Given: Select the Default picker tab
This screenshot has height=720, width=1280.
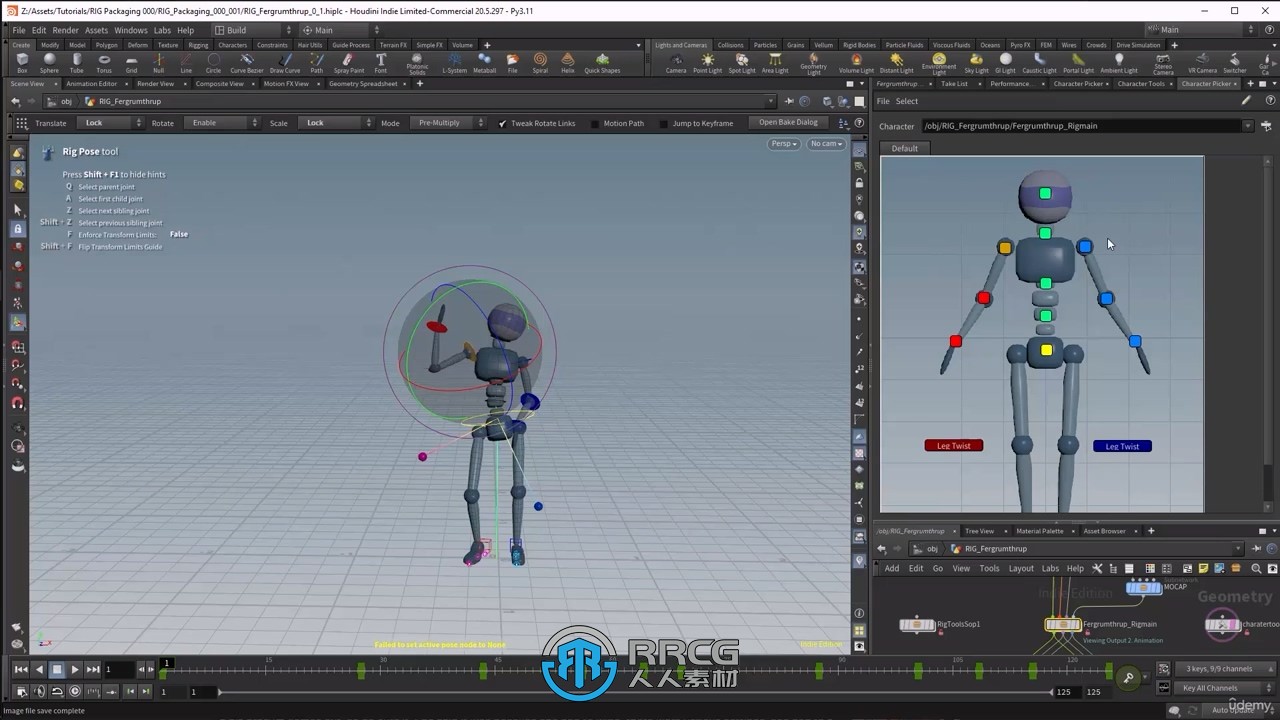Looking at the screenshot, I should [x=905, y=148].
